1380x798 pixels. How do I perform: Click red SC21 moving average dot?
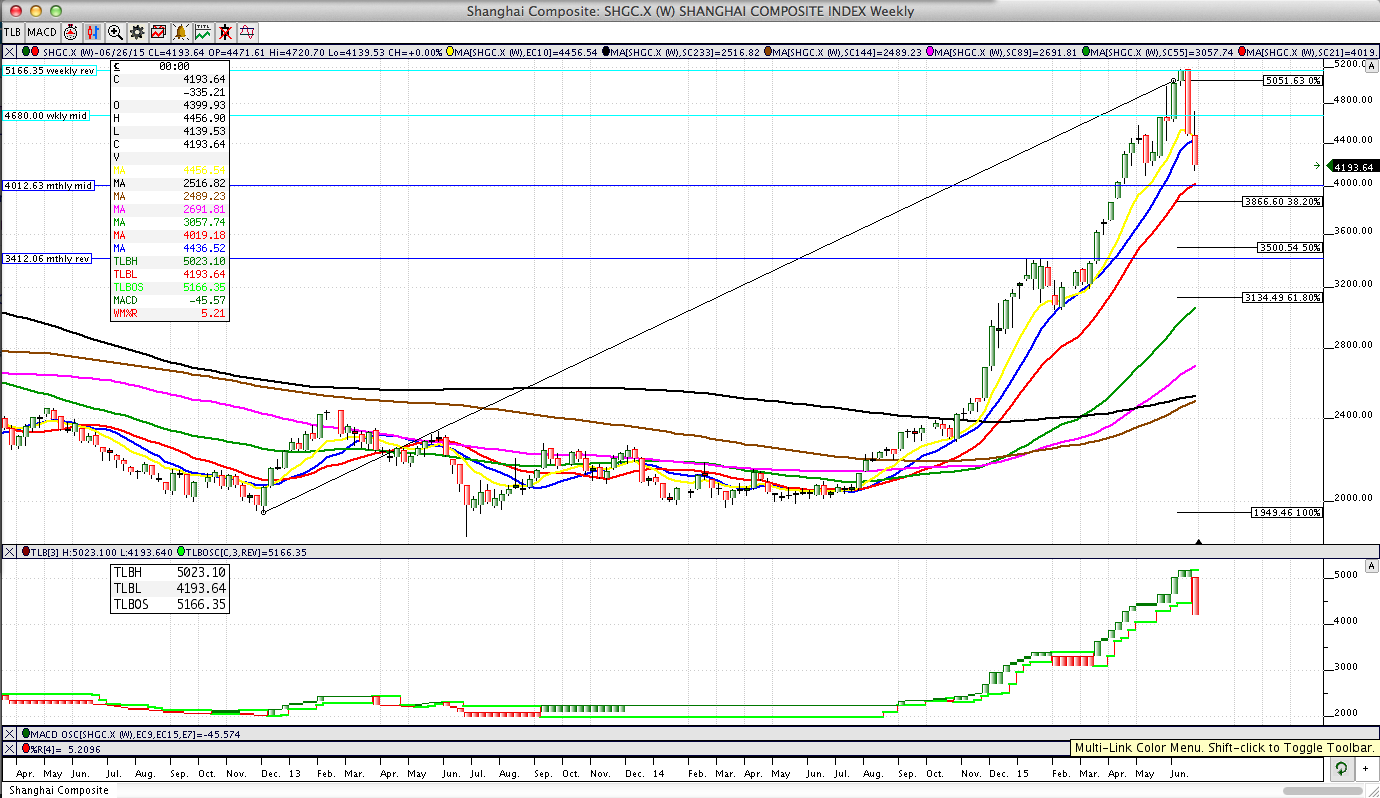[1242, 52]
